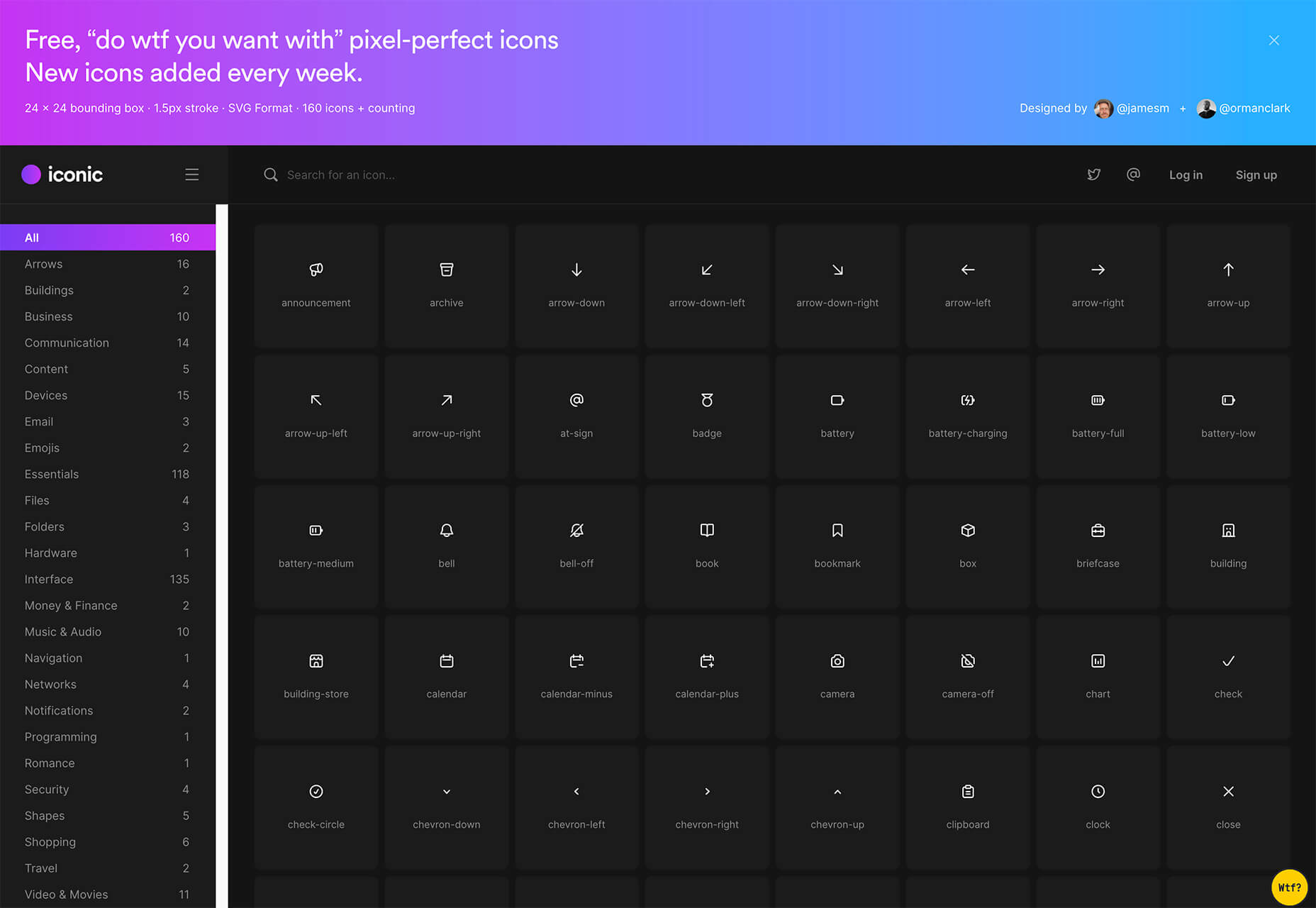The width and height of the screenshot is (1316, 908).
Task: Click the @ contact icon in header
Action: click(x=1133, y=175)
